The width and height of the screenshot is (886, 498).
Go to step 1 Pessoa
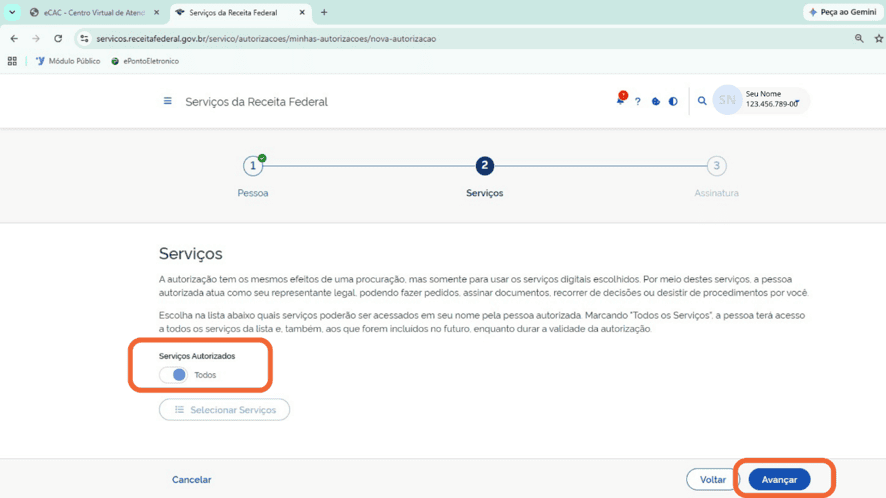[253, 166]
